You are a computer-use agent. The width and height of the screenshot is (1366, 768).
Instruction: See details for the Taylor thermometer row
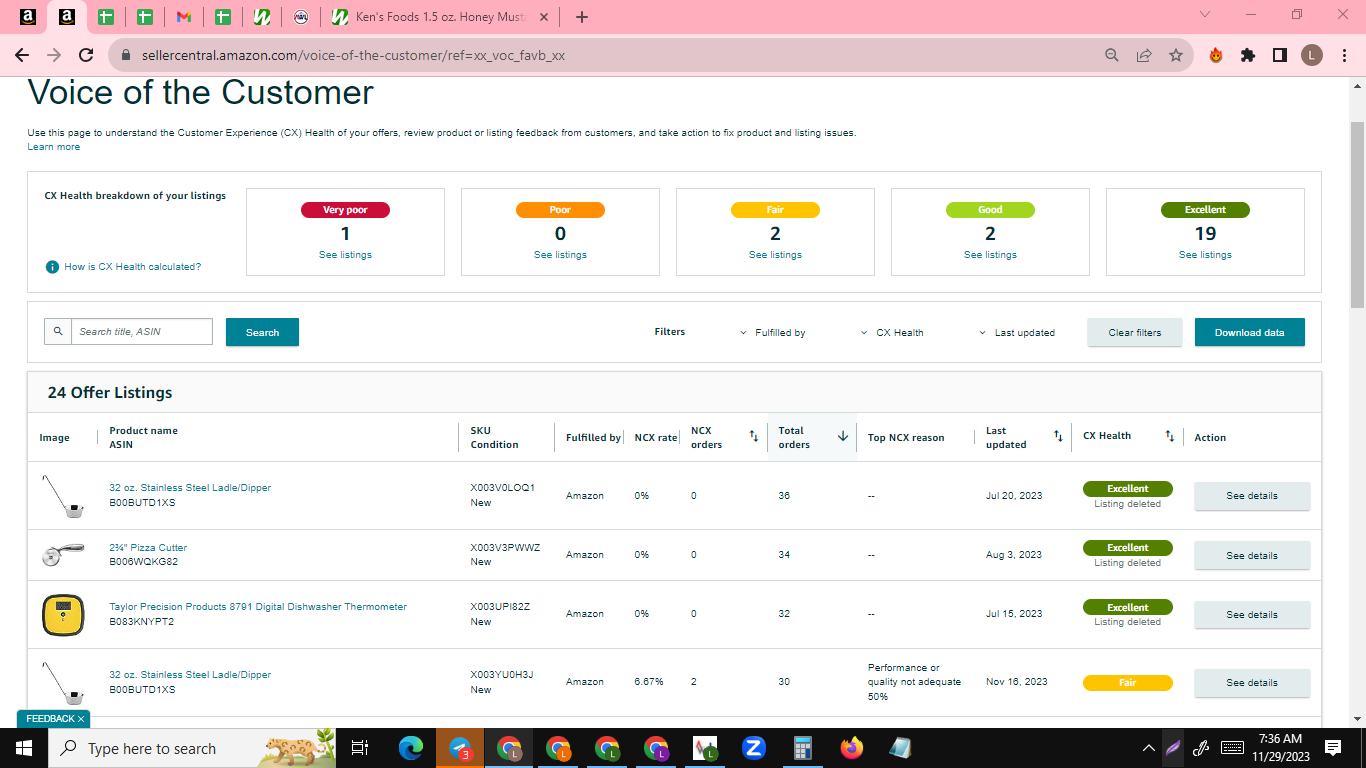pyautogui.click(x=1252, y=615)
